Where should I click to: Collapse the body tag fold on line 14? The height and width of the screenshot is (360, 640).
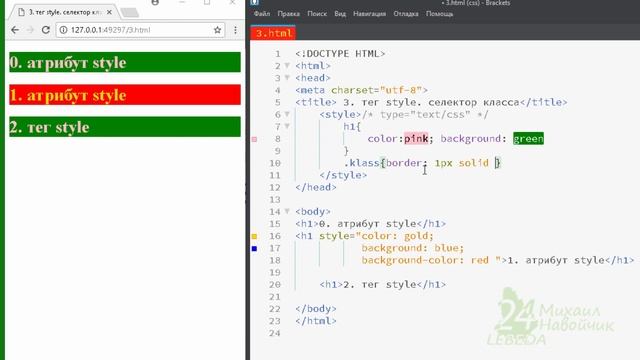click(287, 211)
